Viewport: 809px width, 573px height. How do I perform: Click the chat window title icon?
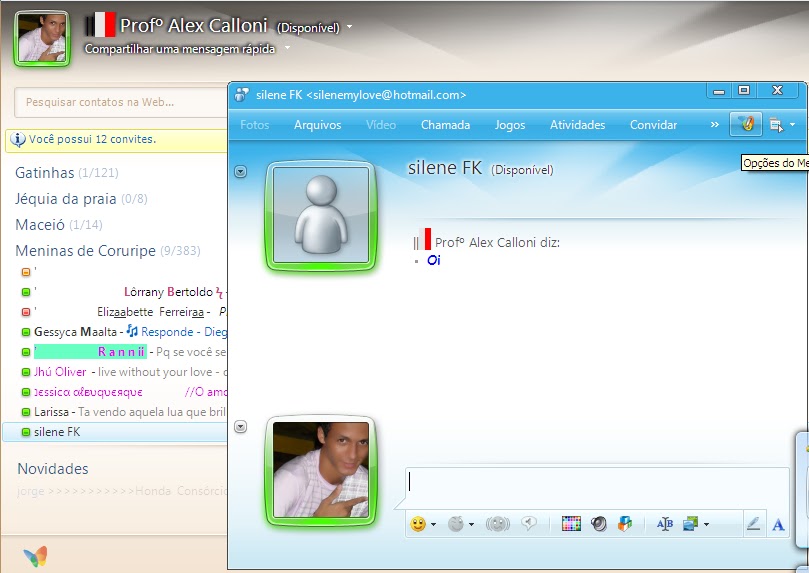tap(241, 95)
